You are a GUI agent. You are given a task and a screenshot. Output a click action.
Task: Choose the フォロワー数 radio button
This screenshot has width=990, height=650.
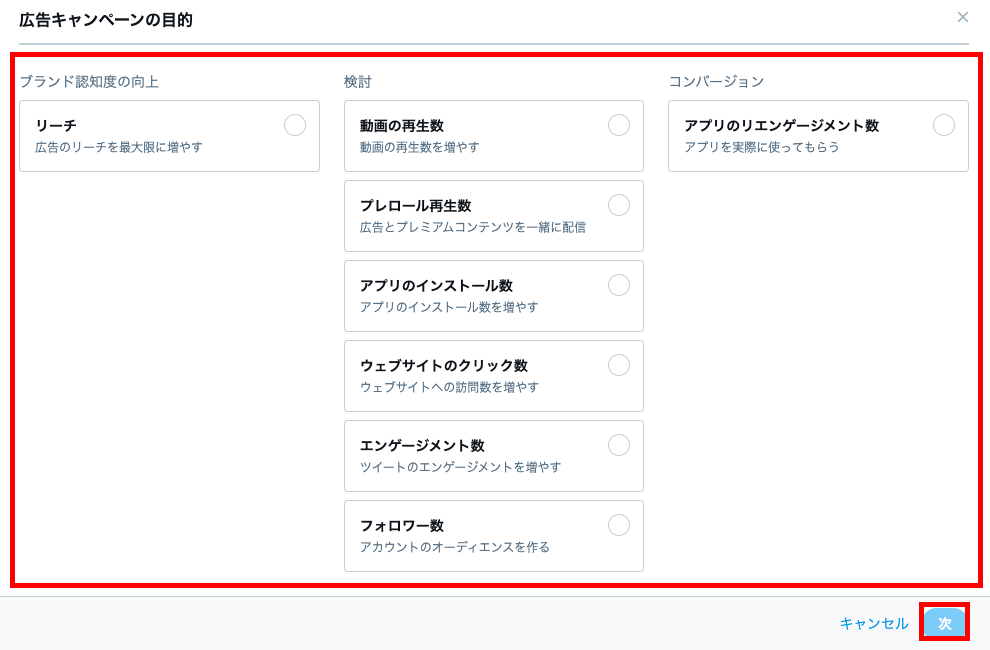pyautogui.click(x=618, y=525)
